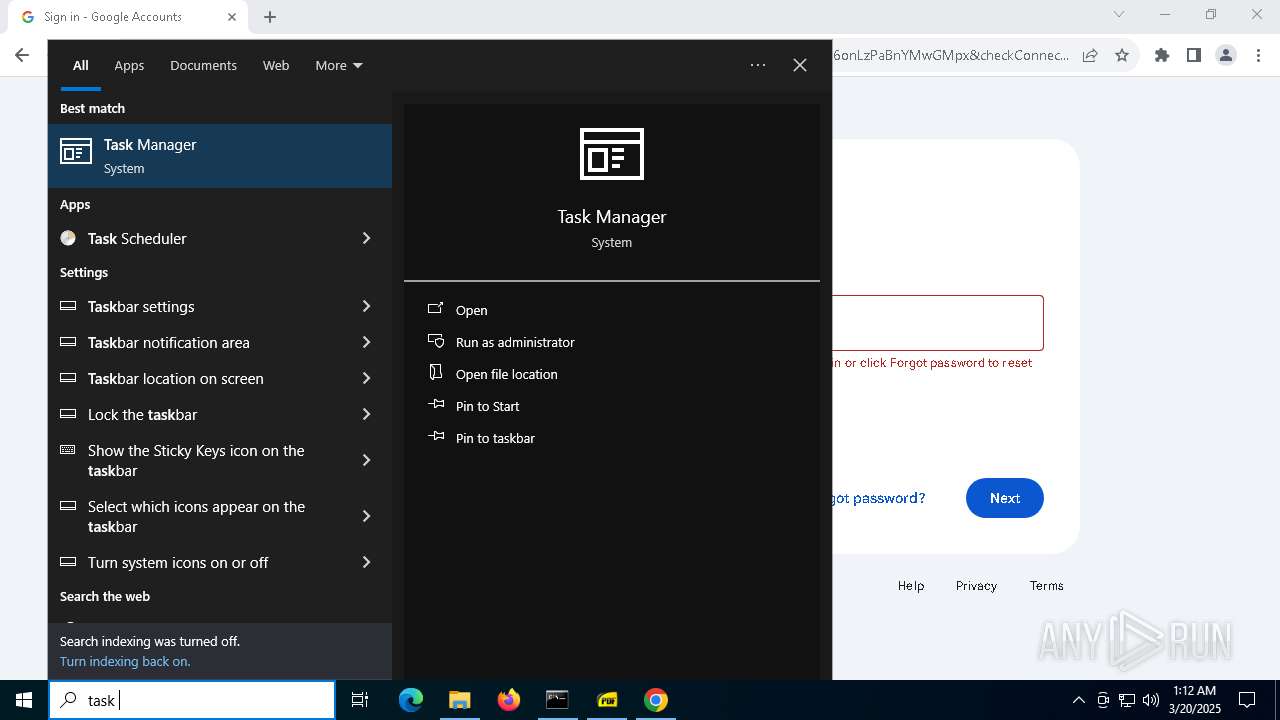
Task: Show hidden system tray icons
Action: [1078, 700]
